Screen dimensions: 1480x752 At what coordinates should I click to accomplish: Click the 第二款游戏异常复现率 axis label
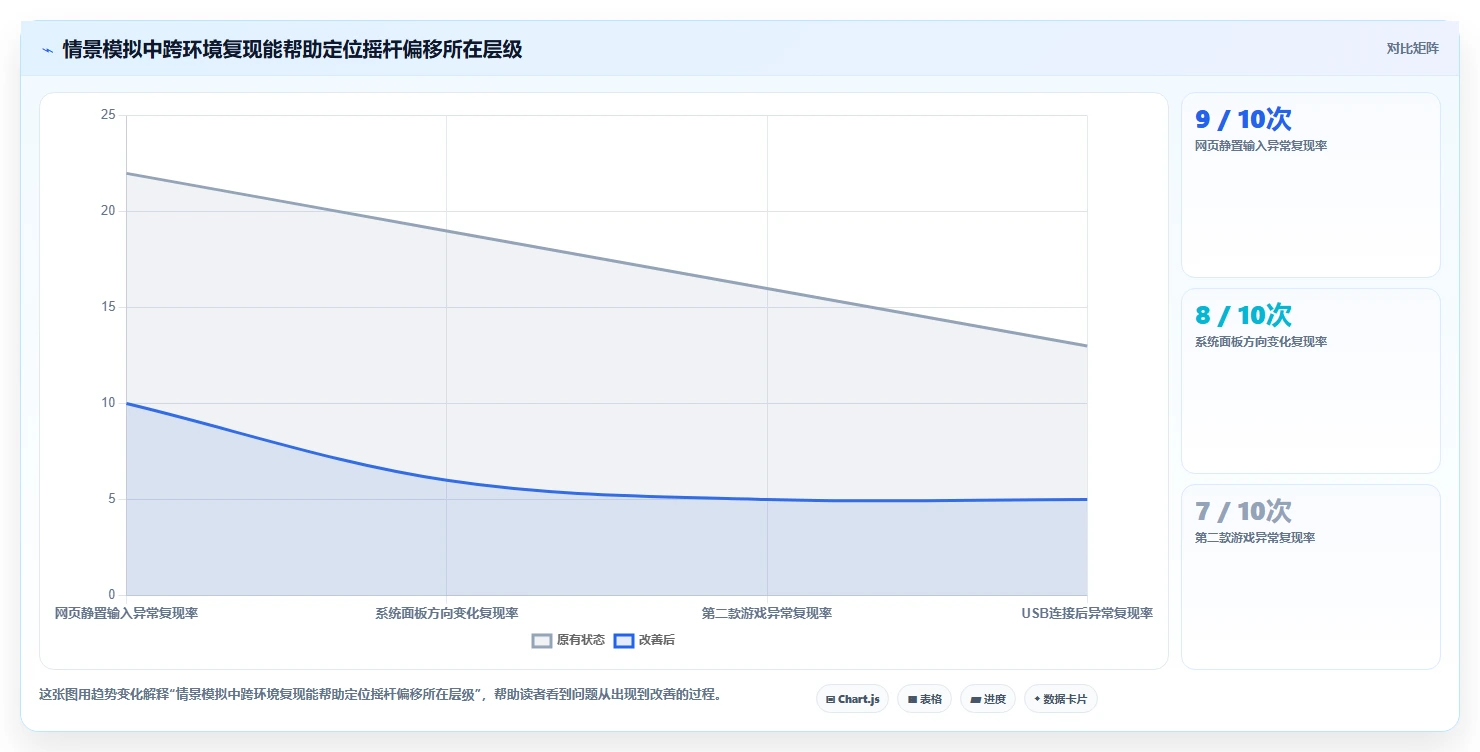point(767,613)
